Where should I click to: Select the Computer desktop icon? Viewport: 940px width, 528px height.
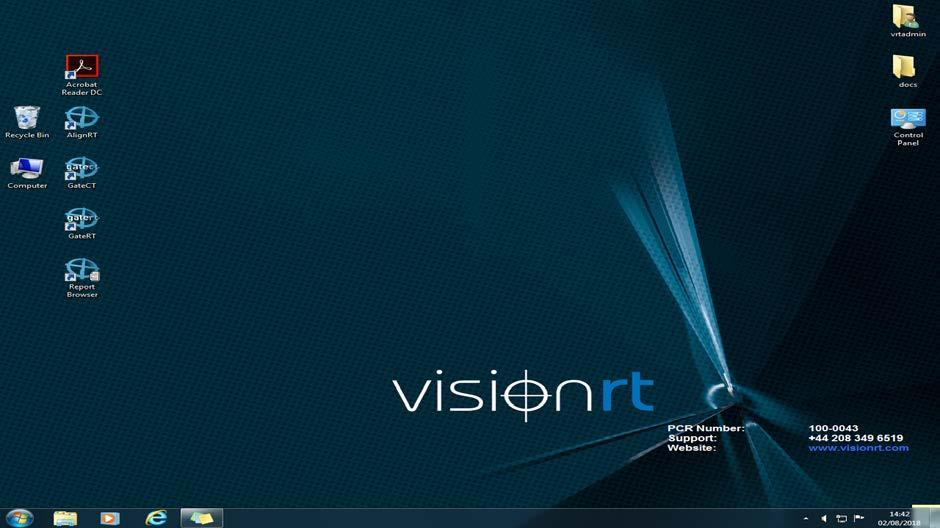pyautogui.click(x=27, y=173)
